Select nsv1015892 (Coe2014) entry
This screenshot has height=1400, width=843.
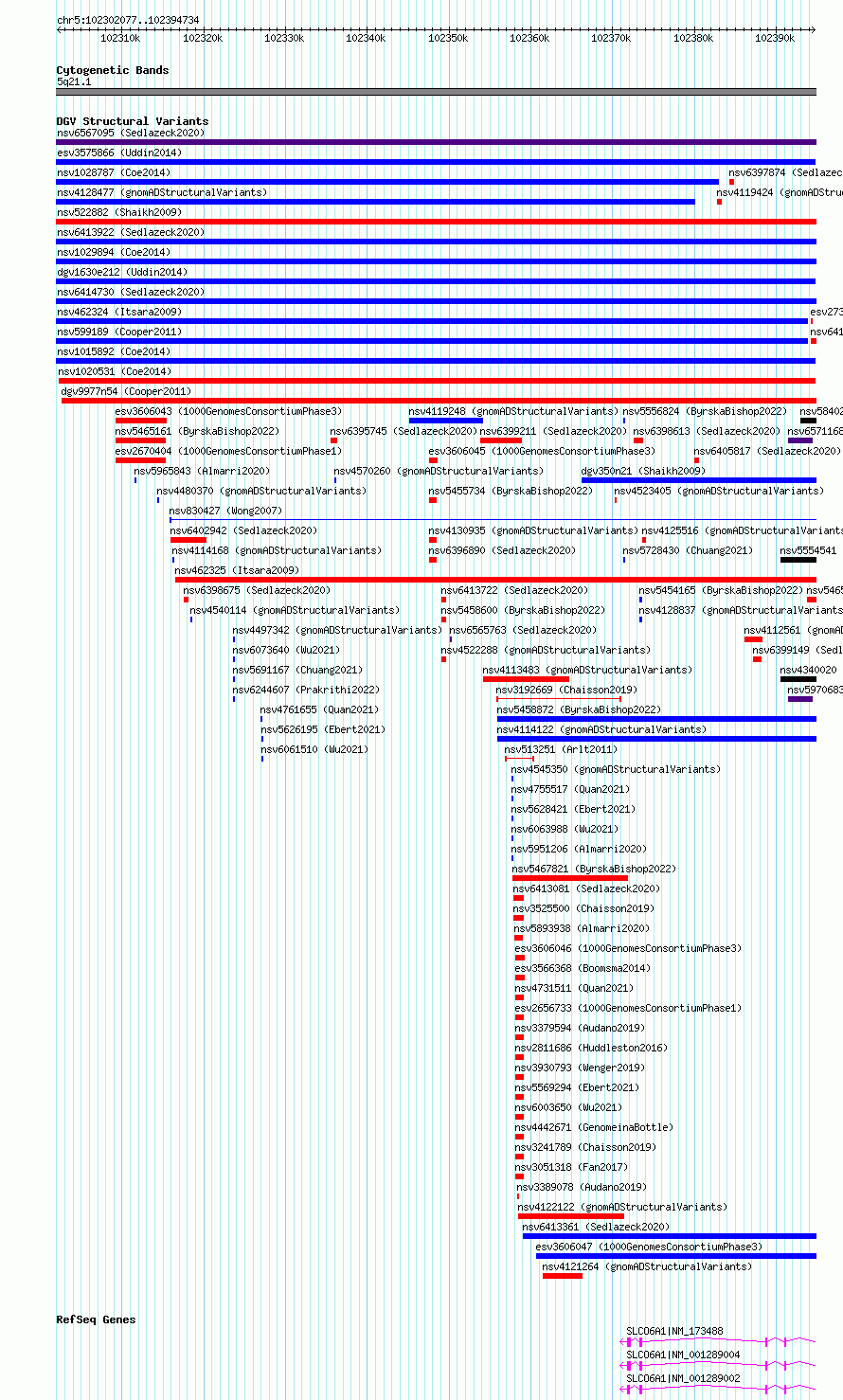click(x=114, y=351)
